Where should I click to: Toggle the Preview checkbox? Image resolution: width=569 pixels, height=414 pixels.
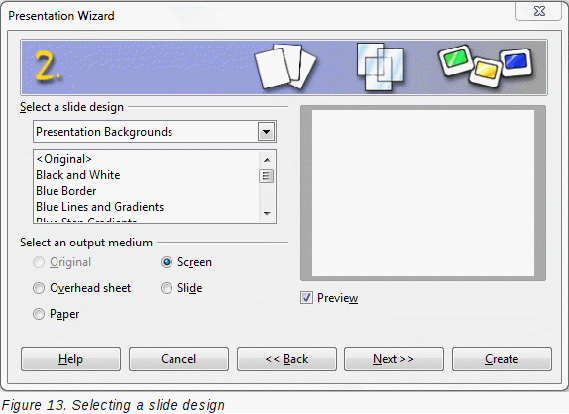pyautogui.click(x=306, y=298)
